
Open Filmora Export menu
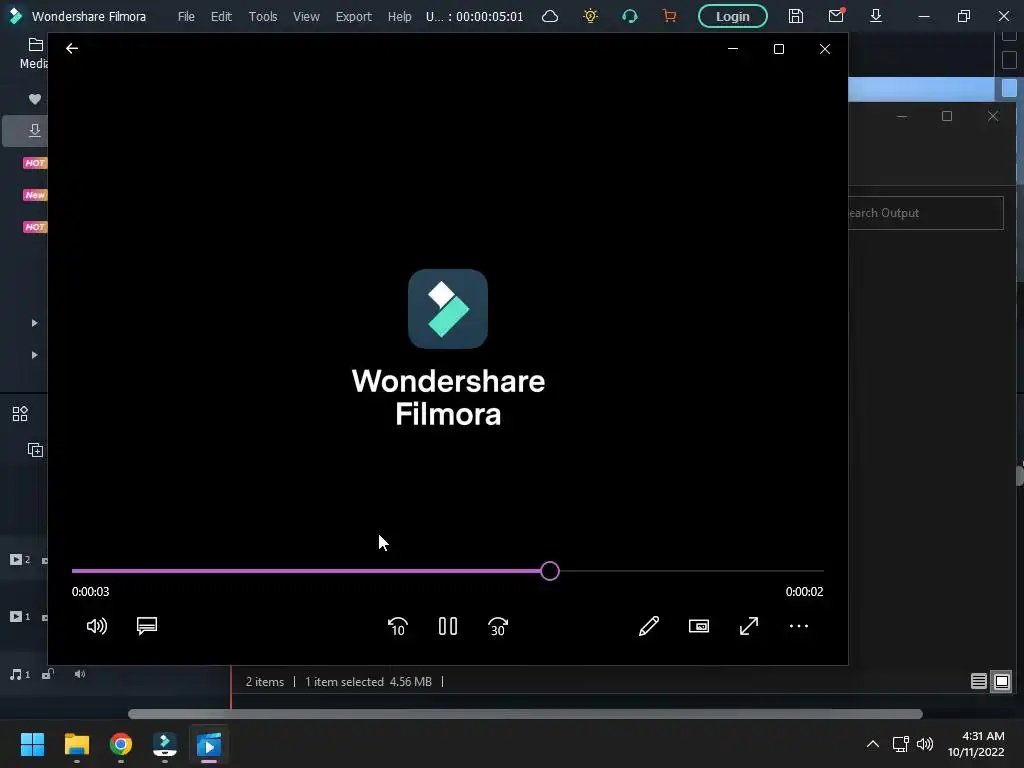[354, 16]
